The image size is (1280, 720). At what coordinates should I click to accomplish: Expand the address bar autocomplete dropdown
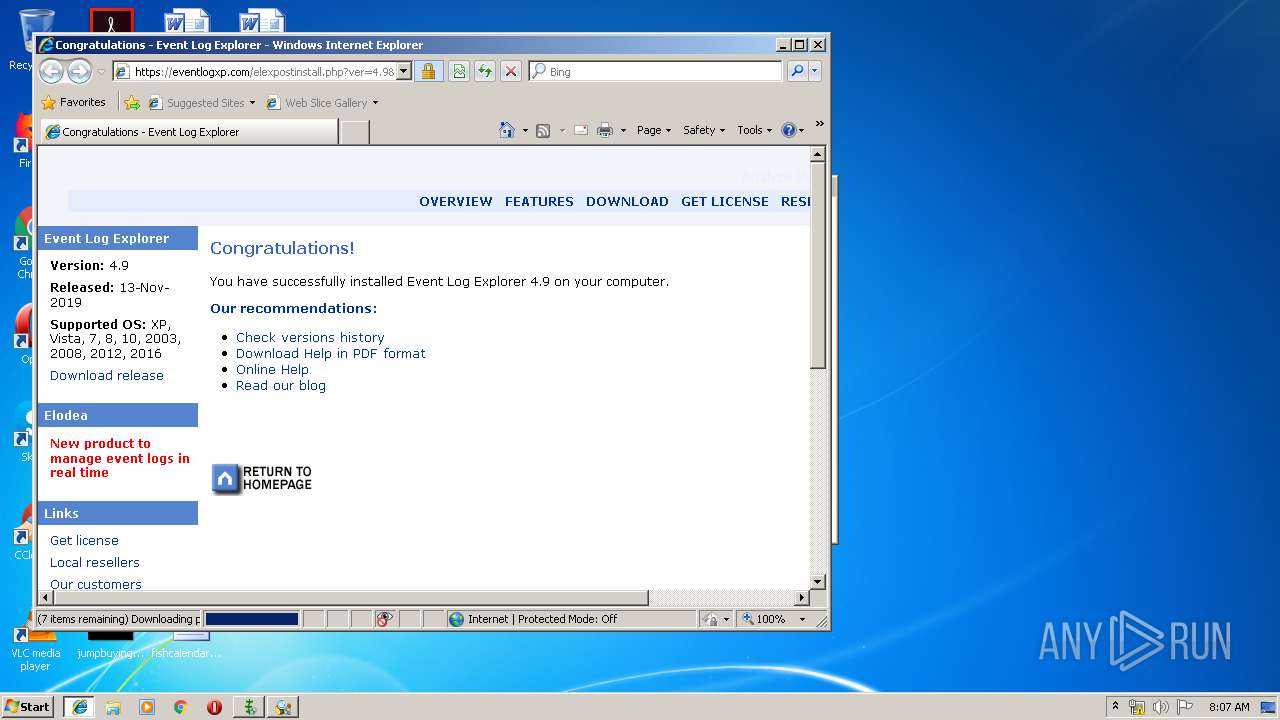tap(404, 71)
